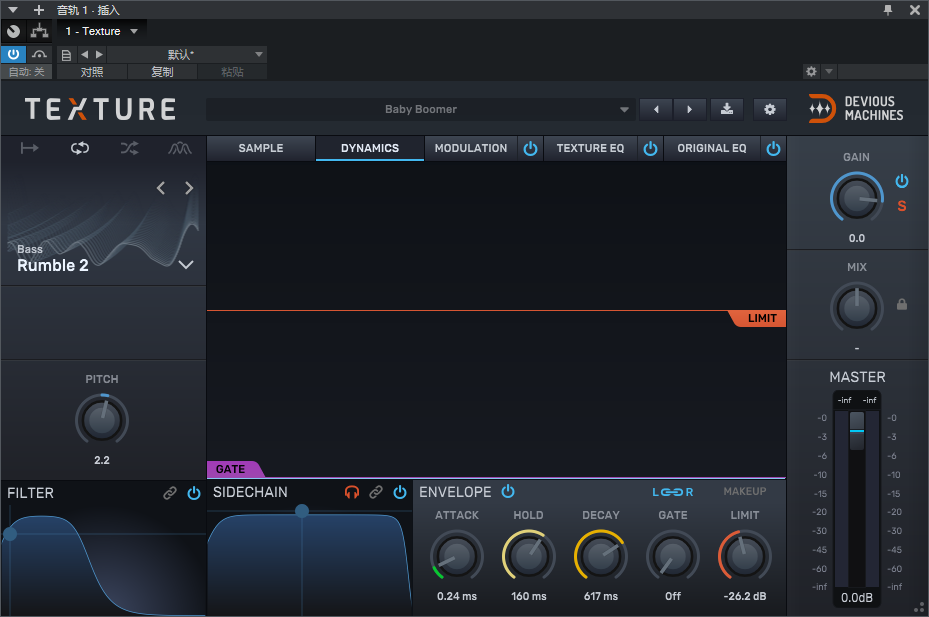
Task: Click the MAKEUP button
Action: click(x=745, y=491)
